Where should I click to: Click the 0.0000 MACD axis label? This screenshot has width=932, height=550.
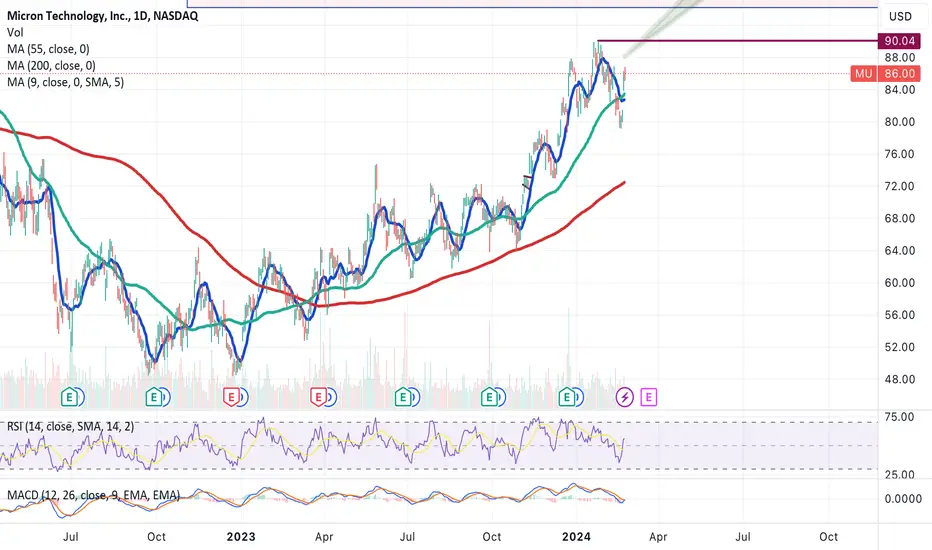tap(903, 499)
